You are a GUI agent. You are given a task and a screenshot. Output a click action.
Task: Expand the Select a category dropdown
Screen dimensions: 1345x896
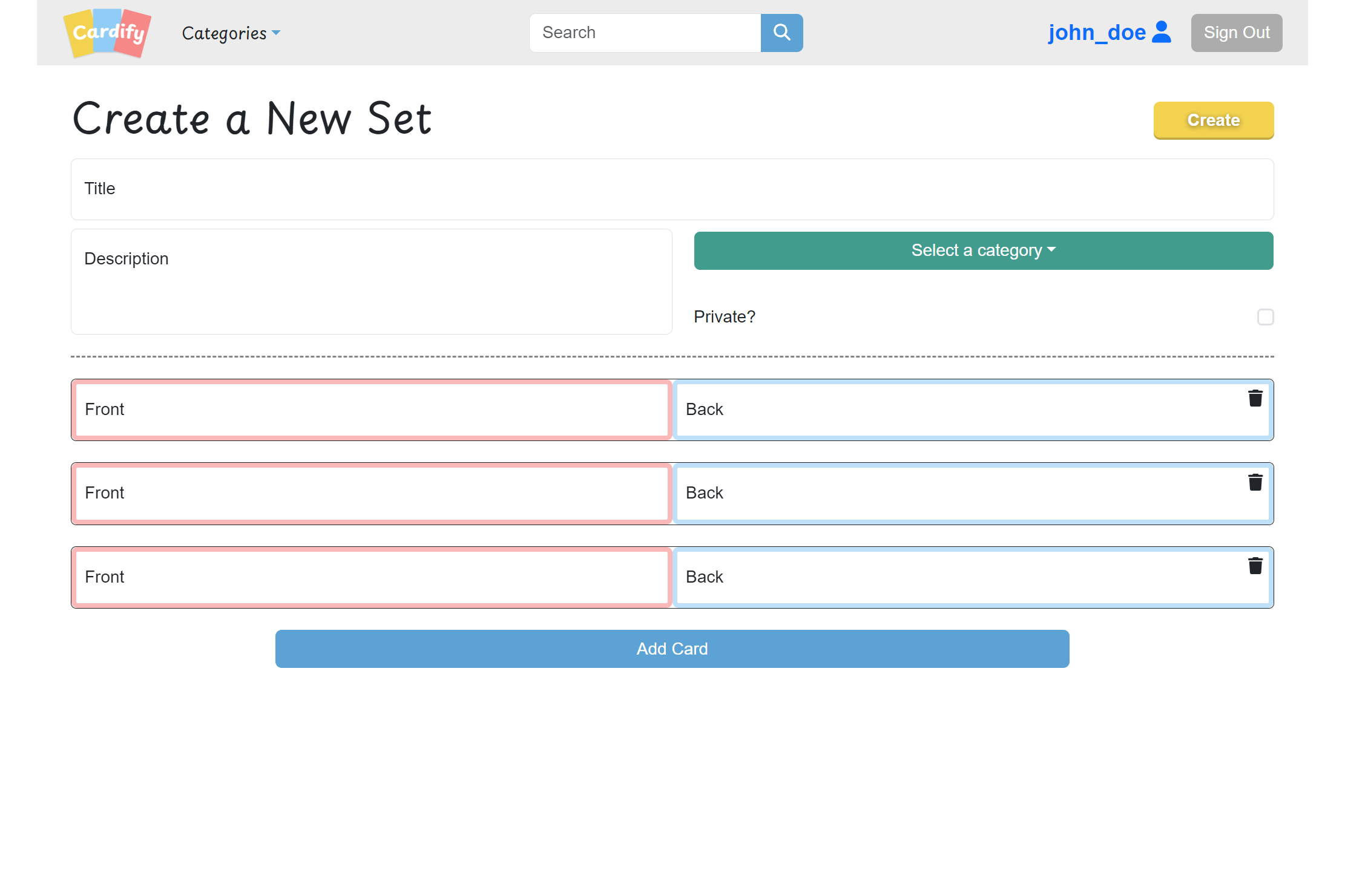click(x=984, y=250)
